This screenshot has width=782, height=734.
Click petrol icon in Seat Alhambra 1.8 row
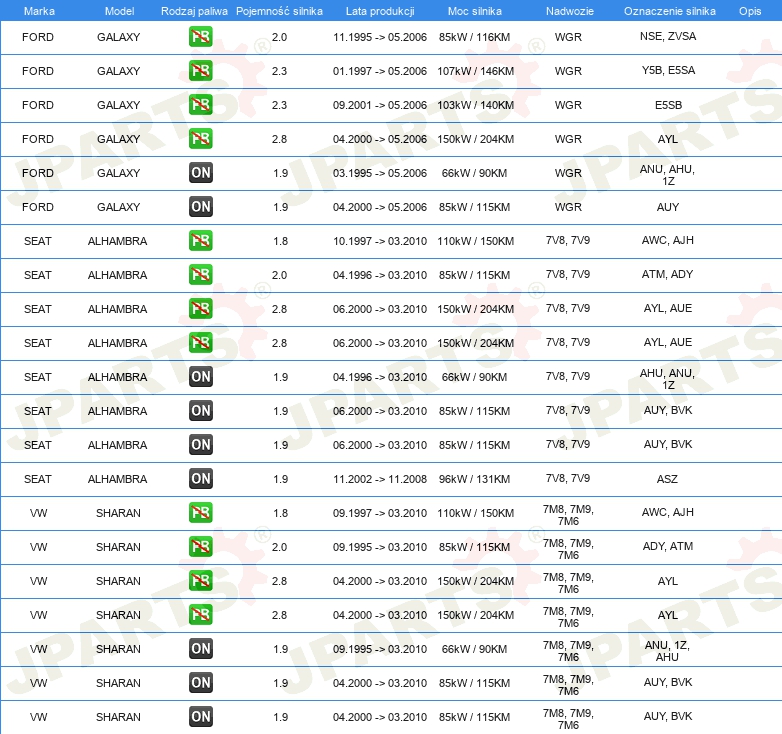click(200, 240)
